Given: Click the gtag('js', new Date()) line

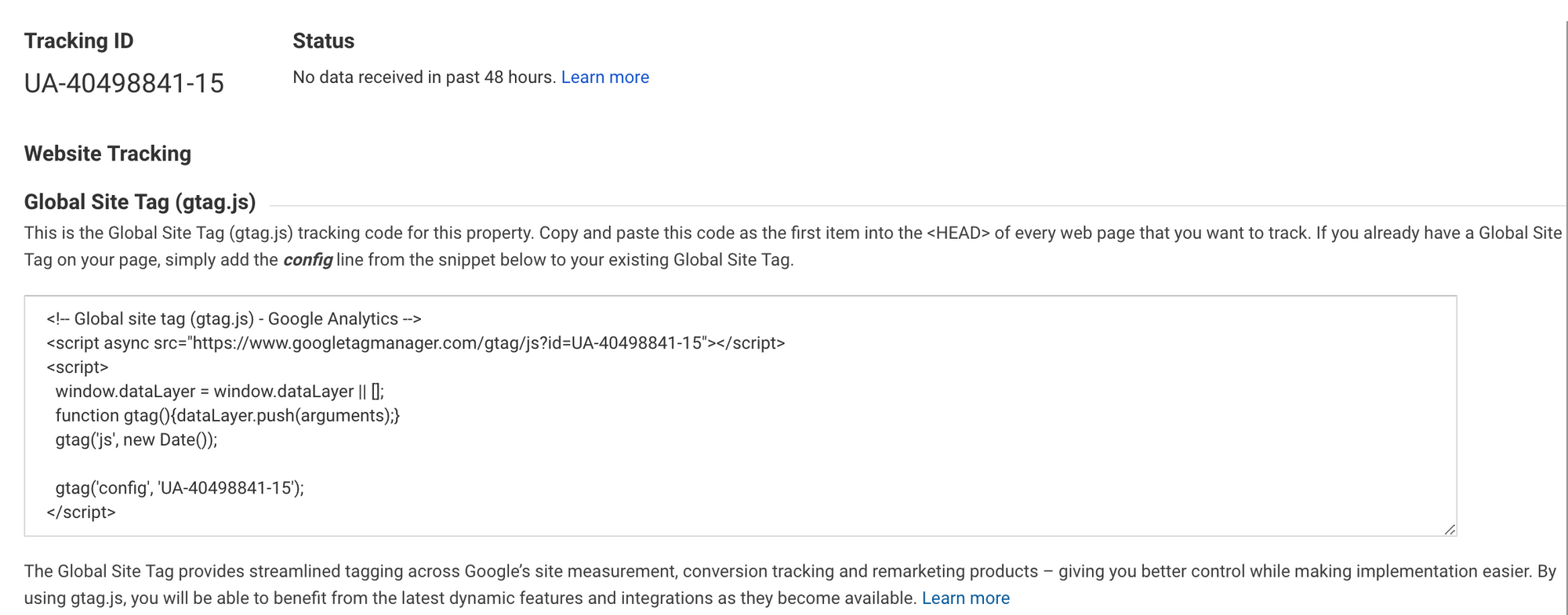Looking at the screenshot, I should point(136,440).
